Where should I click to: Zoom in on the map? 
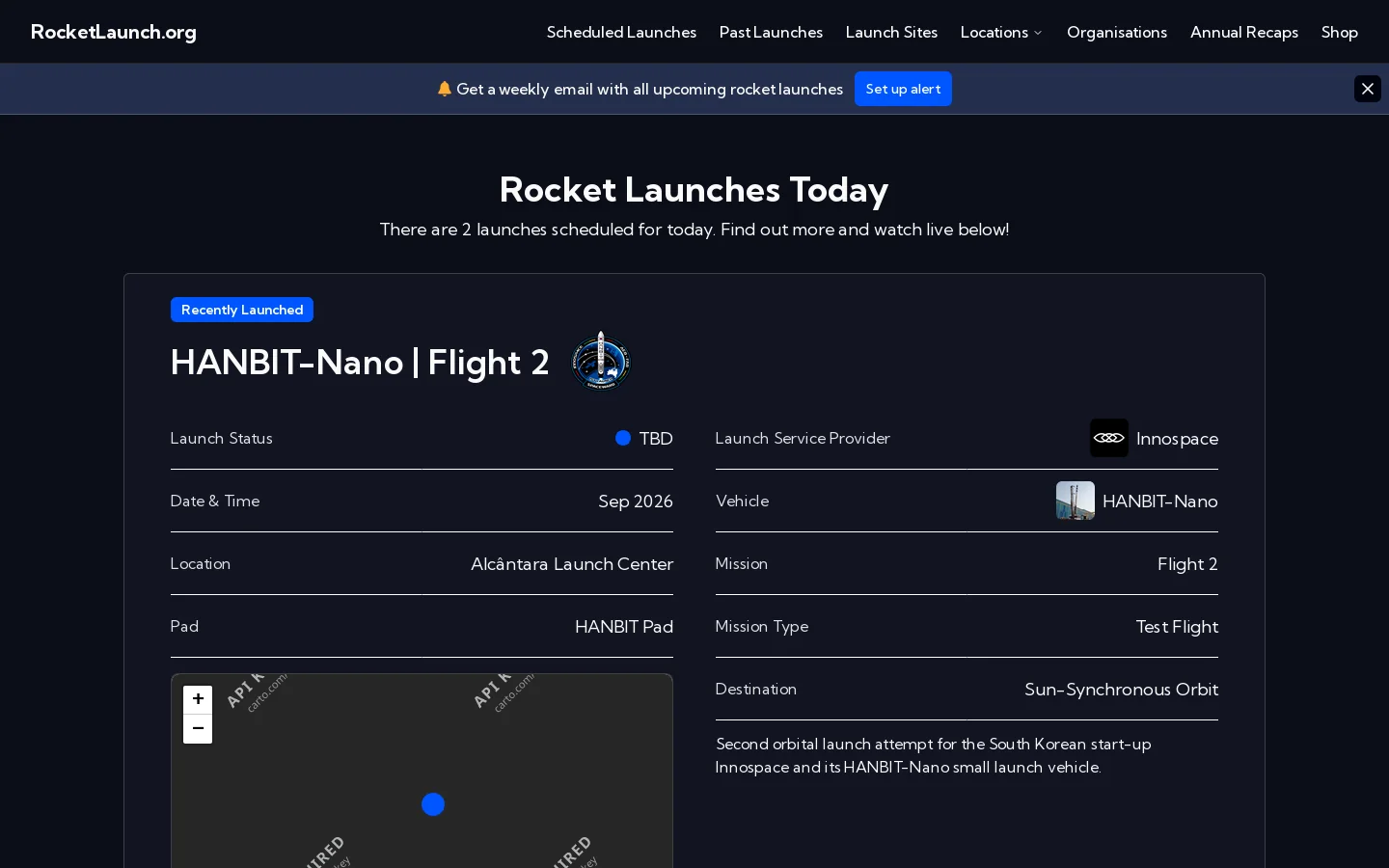198,699
